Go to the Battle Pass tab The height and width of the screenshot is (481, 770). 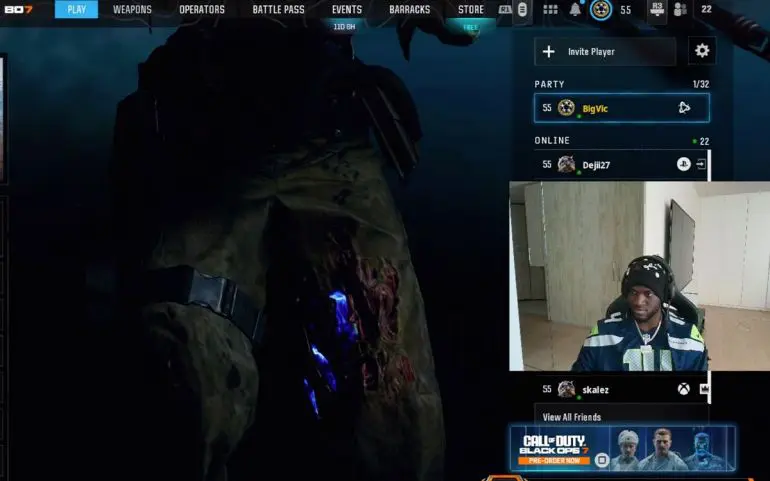[x=278, y=10]
